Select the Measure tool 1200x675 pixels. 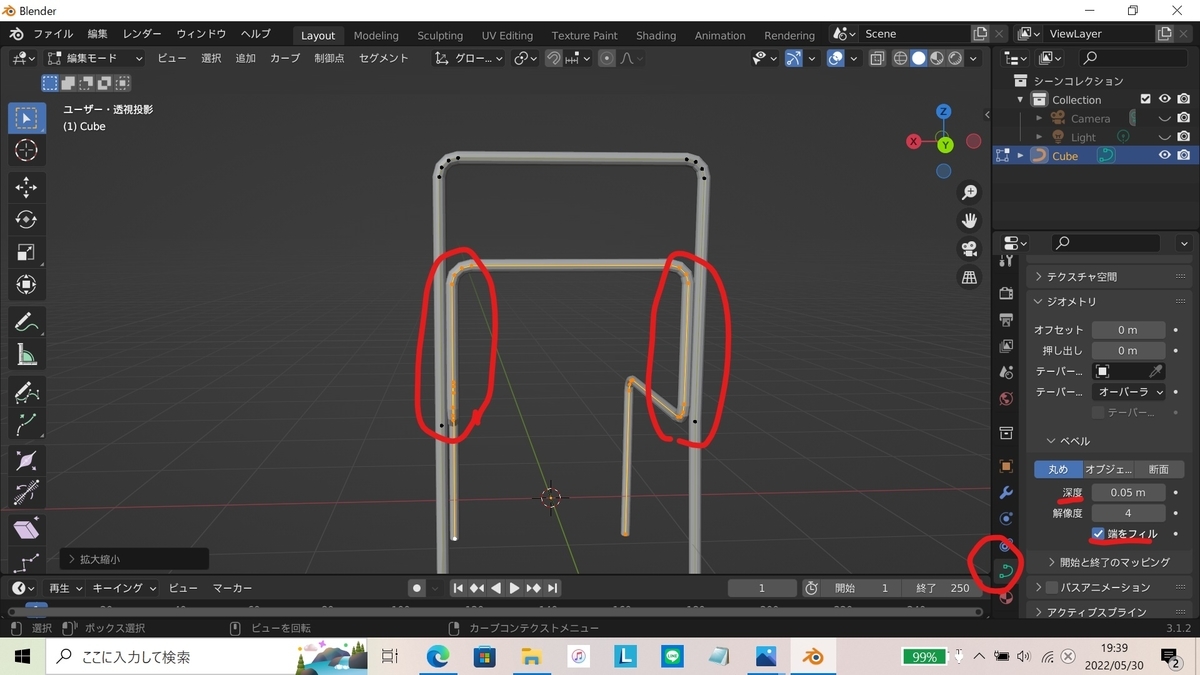click(x=27, y=355)
